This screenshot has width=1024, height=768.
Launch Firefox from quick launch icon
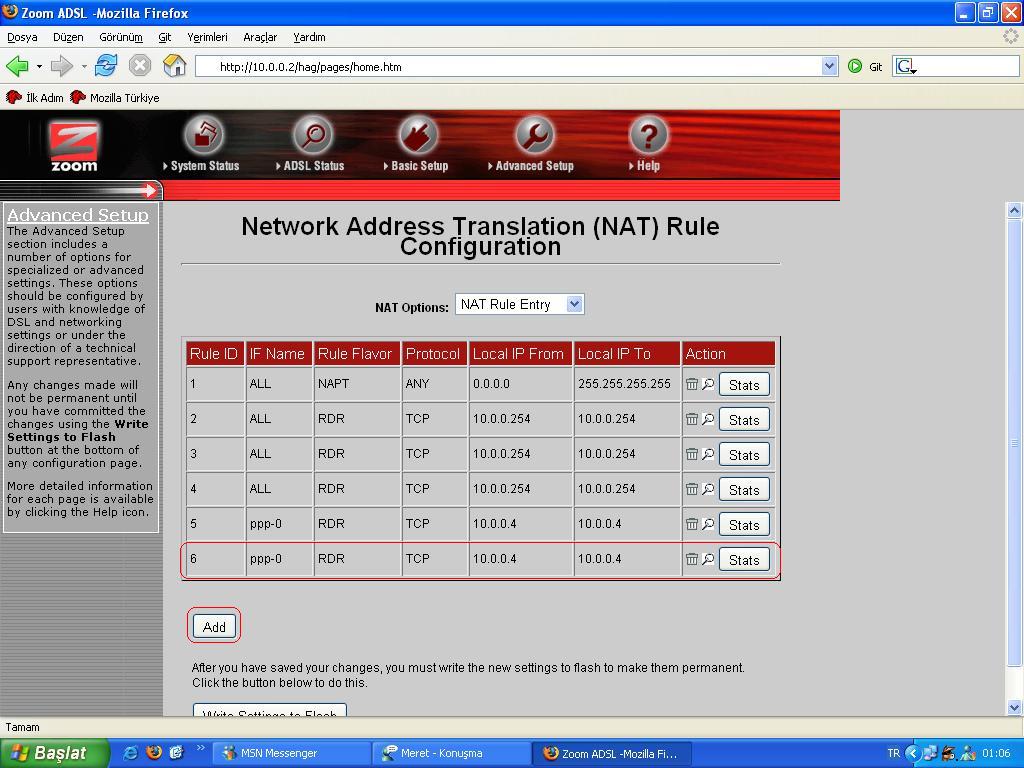pos(154,752)
